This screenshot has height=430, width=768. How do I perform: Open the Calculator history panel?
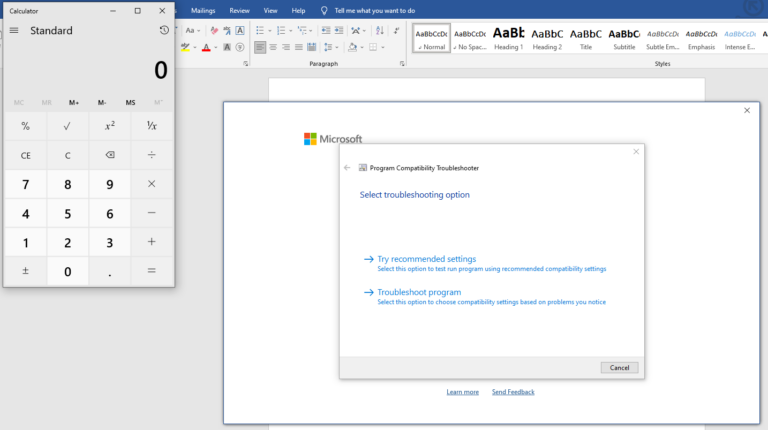coord(164,30)
